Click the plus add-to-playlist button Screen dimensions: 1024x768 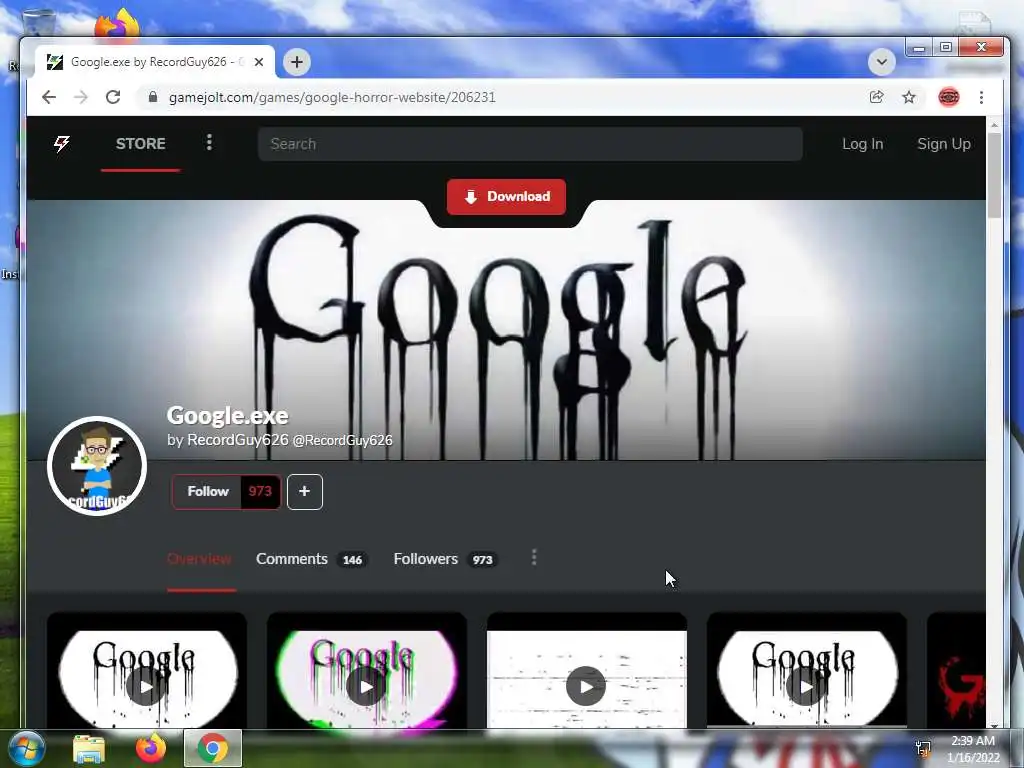pos(304,491)
